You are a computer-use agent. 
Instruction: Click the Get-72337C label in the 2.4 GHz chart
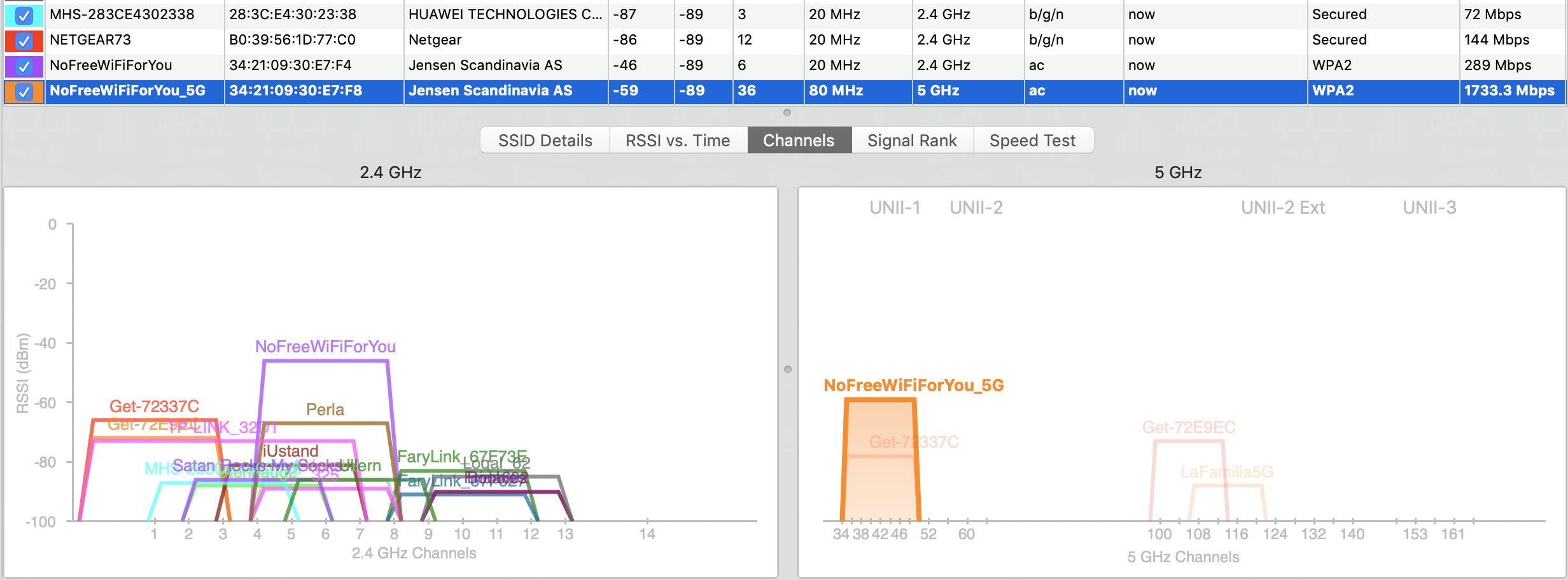(154, 406)
